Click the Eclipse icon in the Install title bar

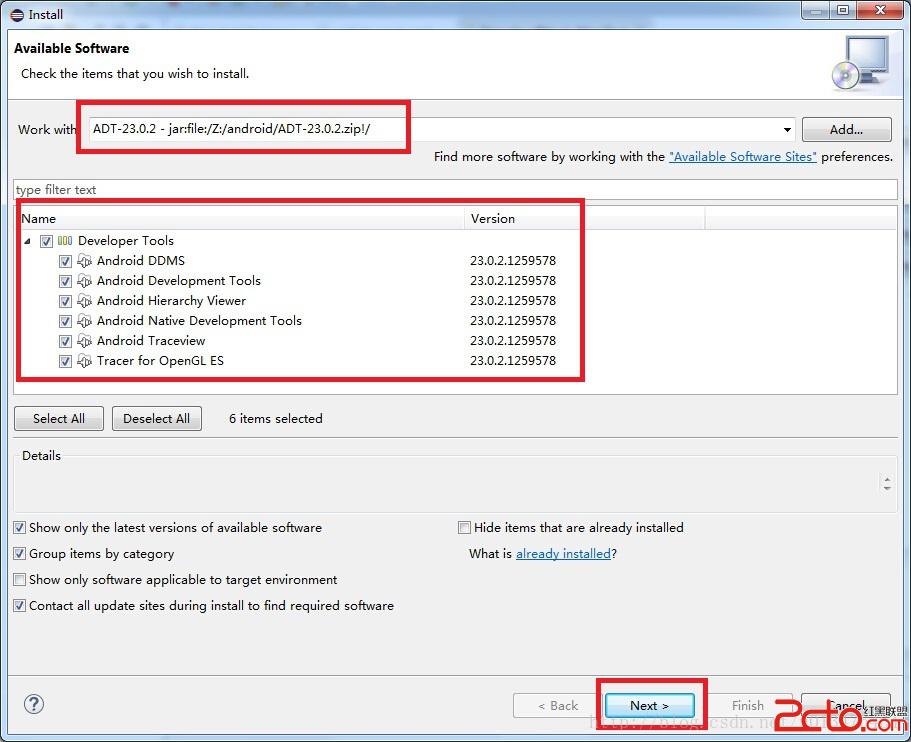click(17, 15)
